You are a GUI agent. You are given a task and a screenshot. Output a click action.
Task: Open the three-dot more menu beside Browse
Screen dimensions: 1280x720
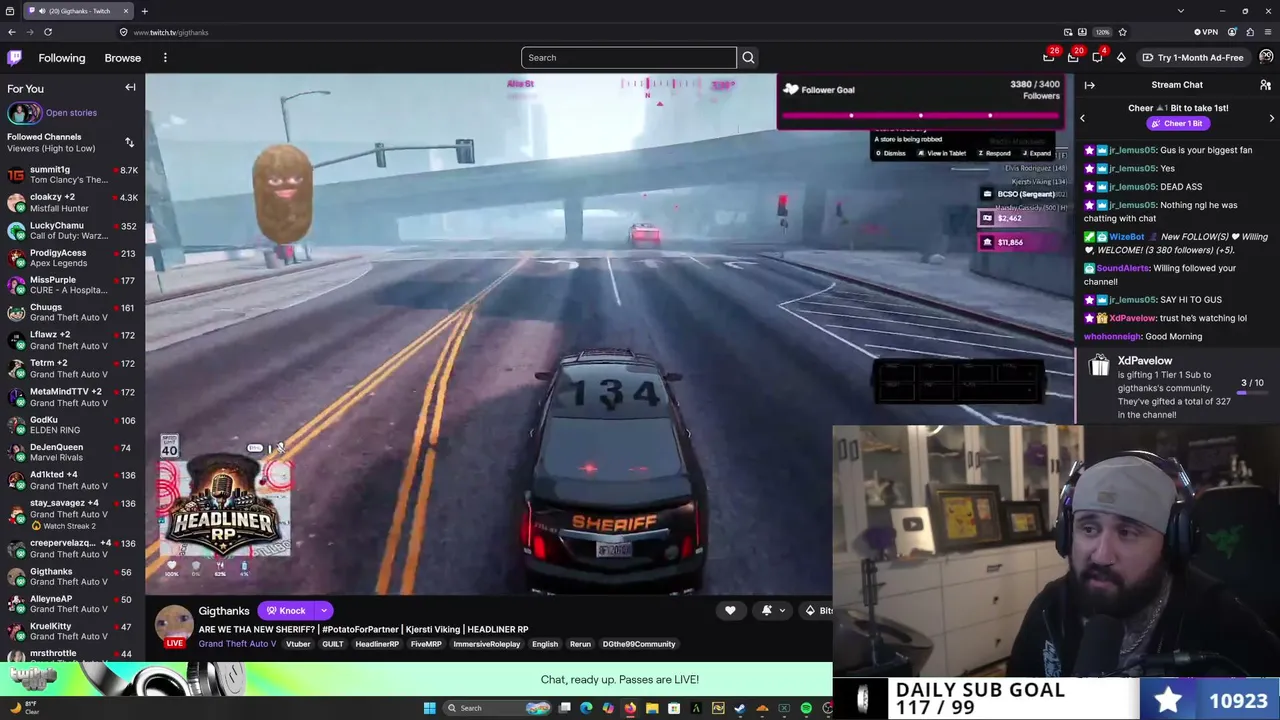click(x=165, y=58)
